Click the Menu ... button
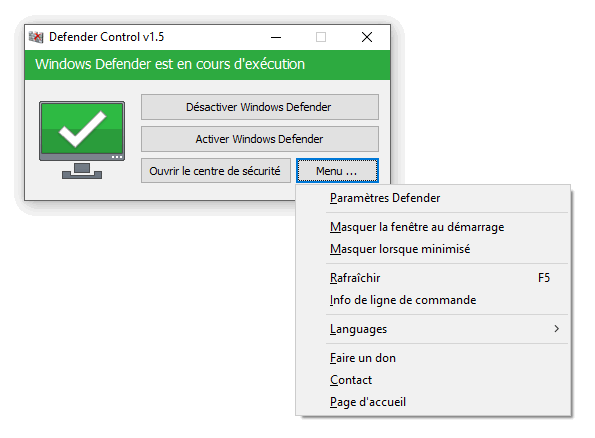 (337, 171)
